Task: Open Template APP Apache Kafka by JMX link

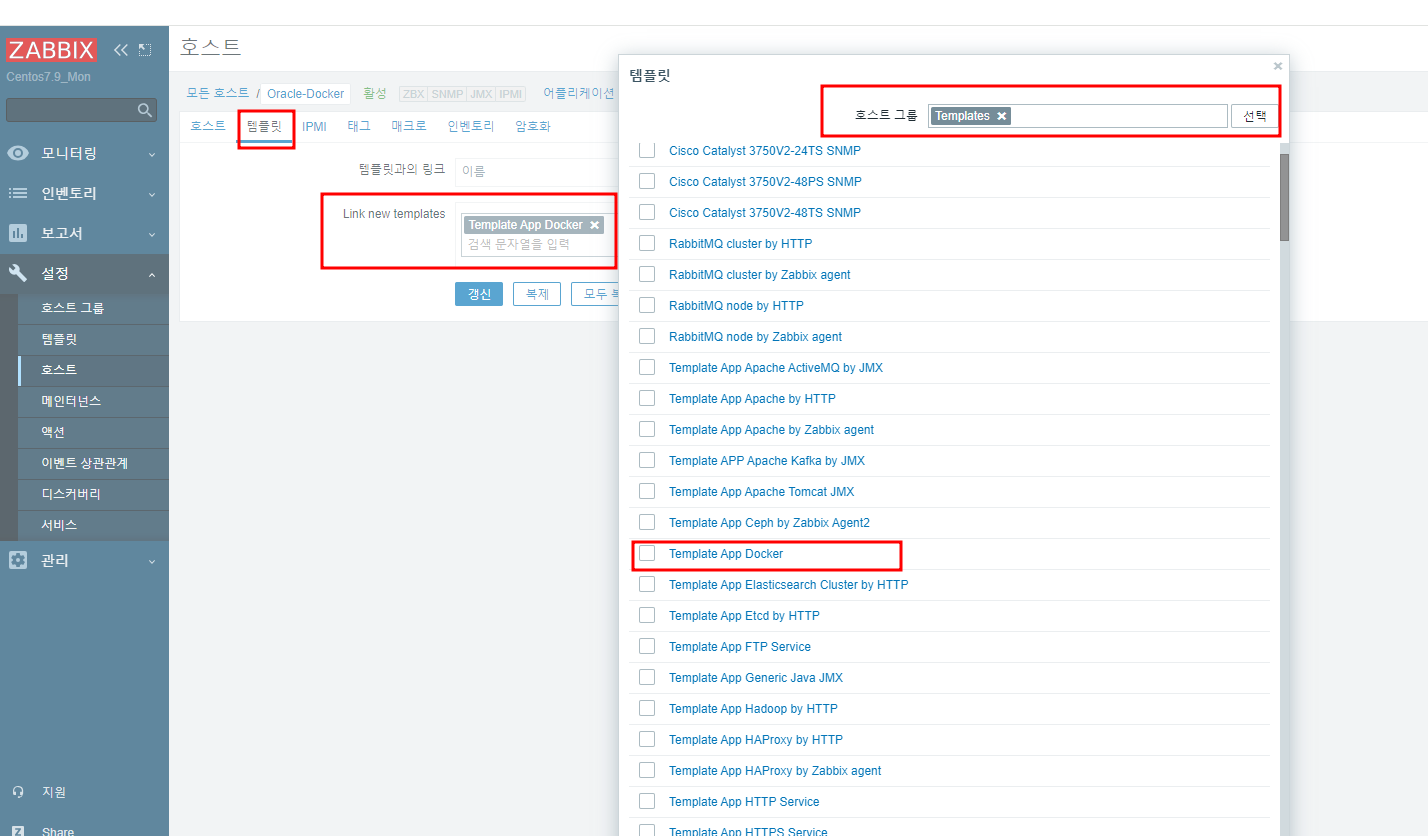Action: pos(767,460)
